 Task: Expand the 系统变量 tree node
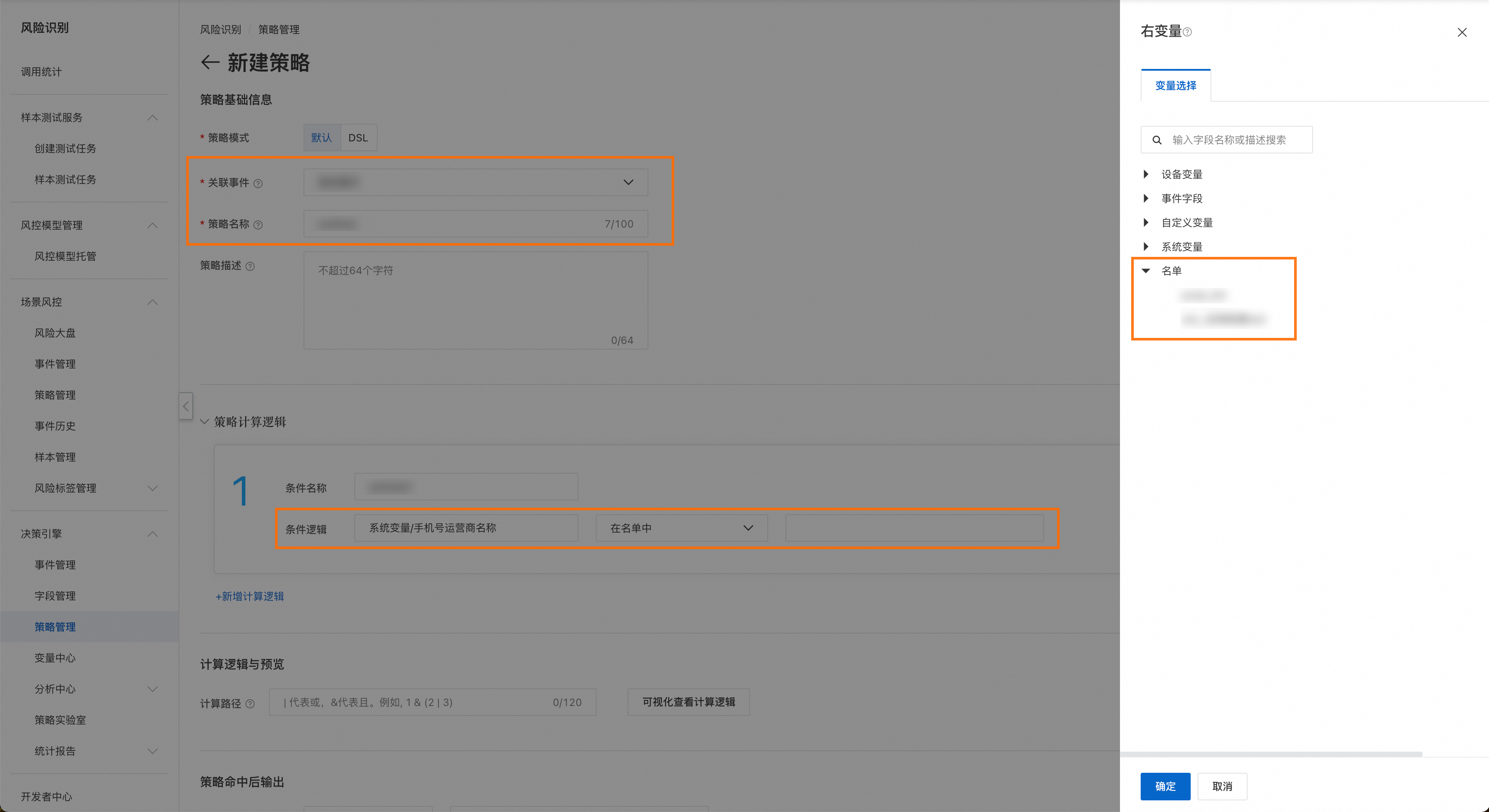(1146, 247)
